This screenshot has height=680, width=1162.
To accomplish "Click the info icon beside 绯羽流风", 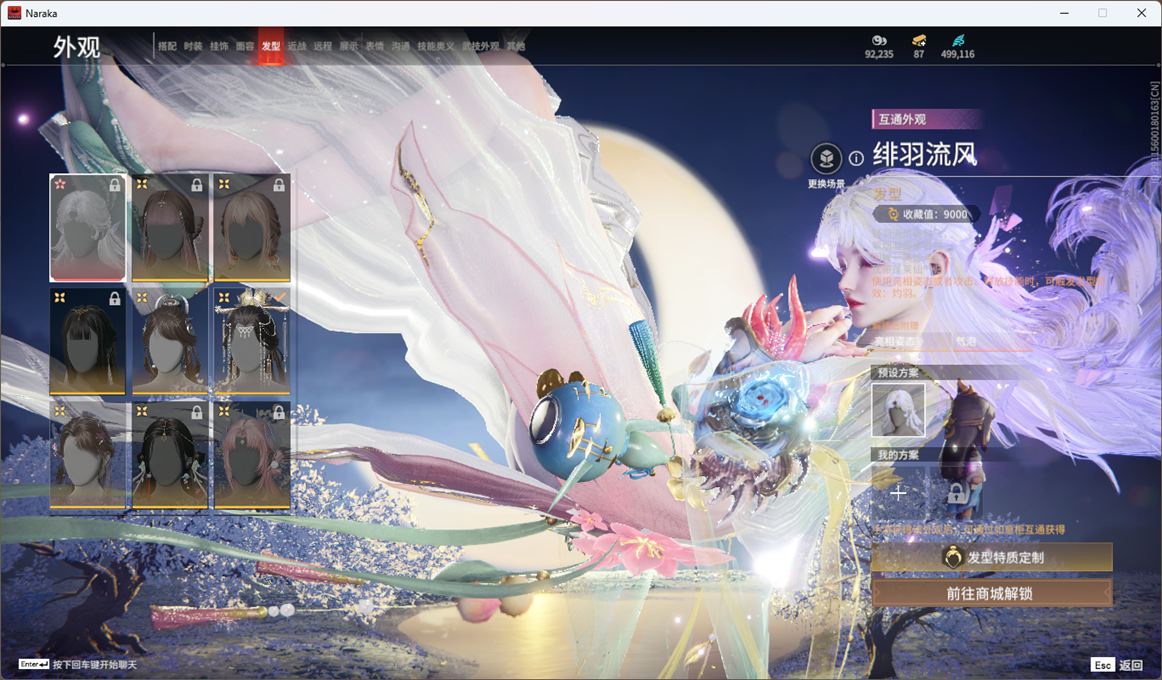I will 856,158.
